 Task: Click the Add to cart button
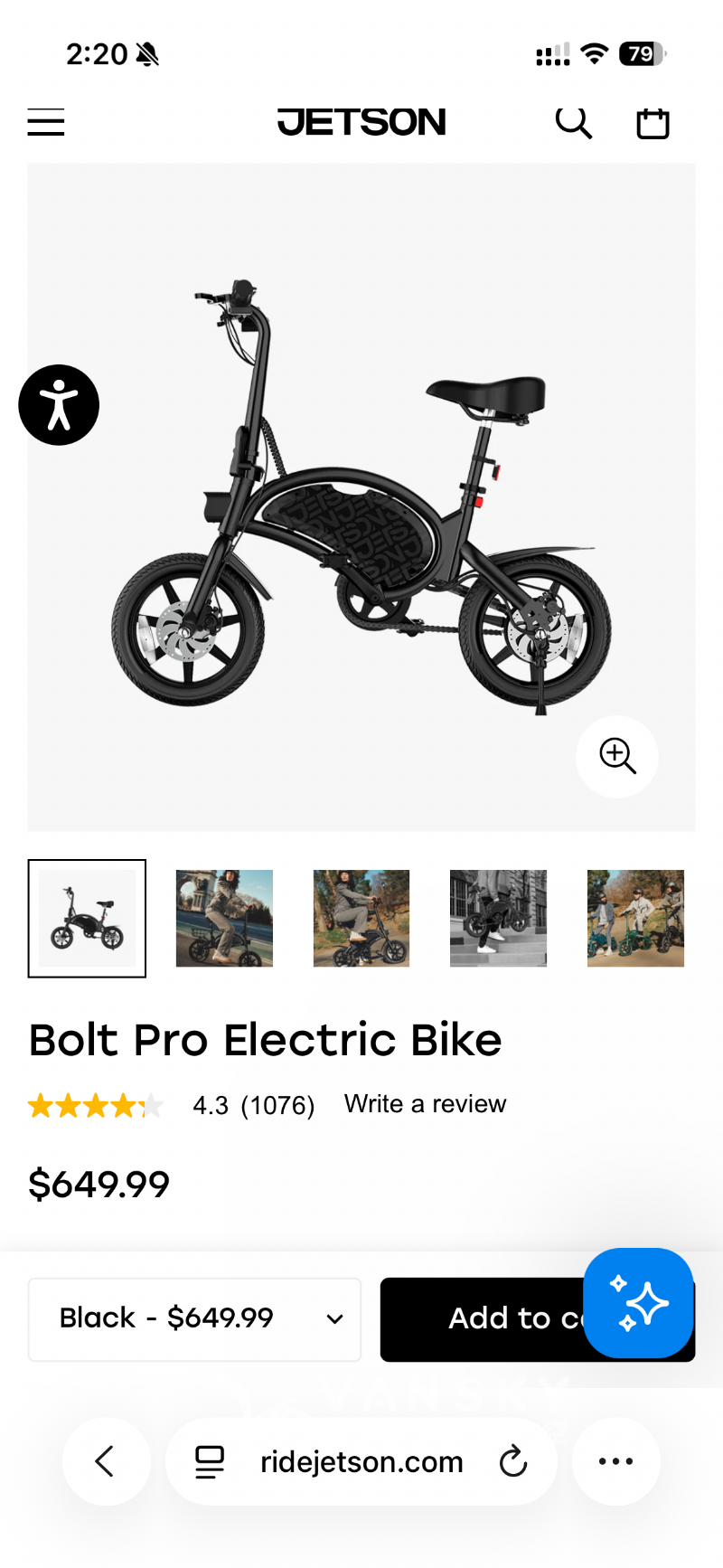click(488, 1319)
